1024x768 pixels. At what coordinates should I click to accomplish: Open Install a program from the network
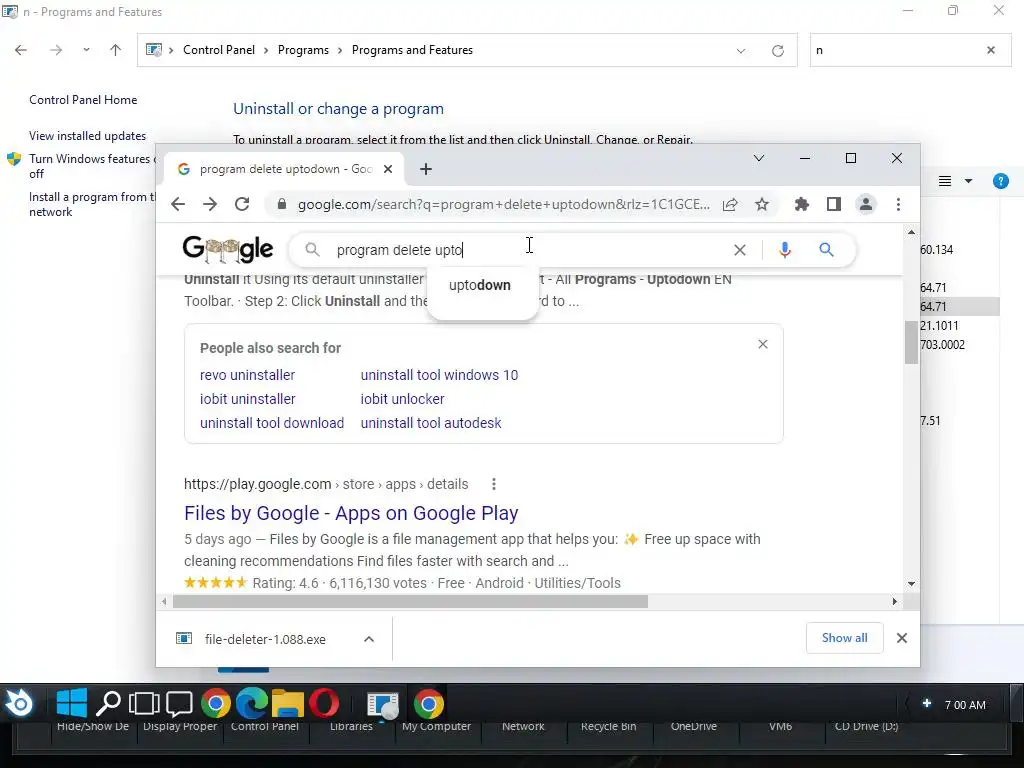coord(91,204)
